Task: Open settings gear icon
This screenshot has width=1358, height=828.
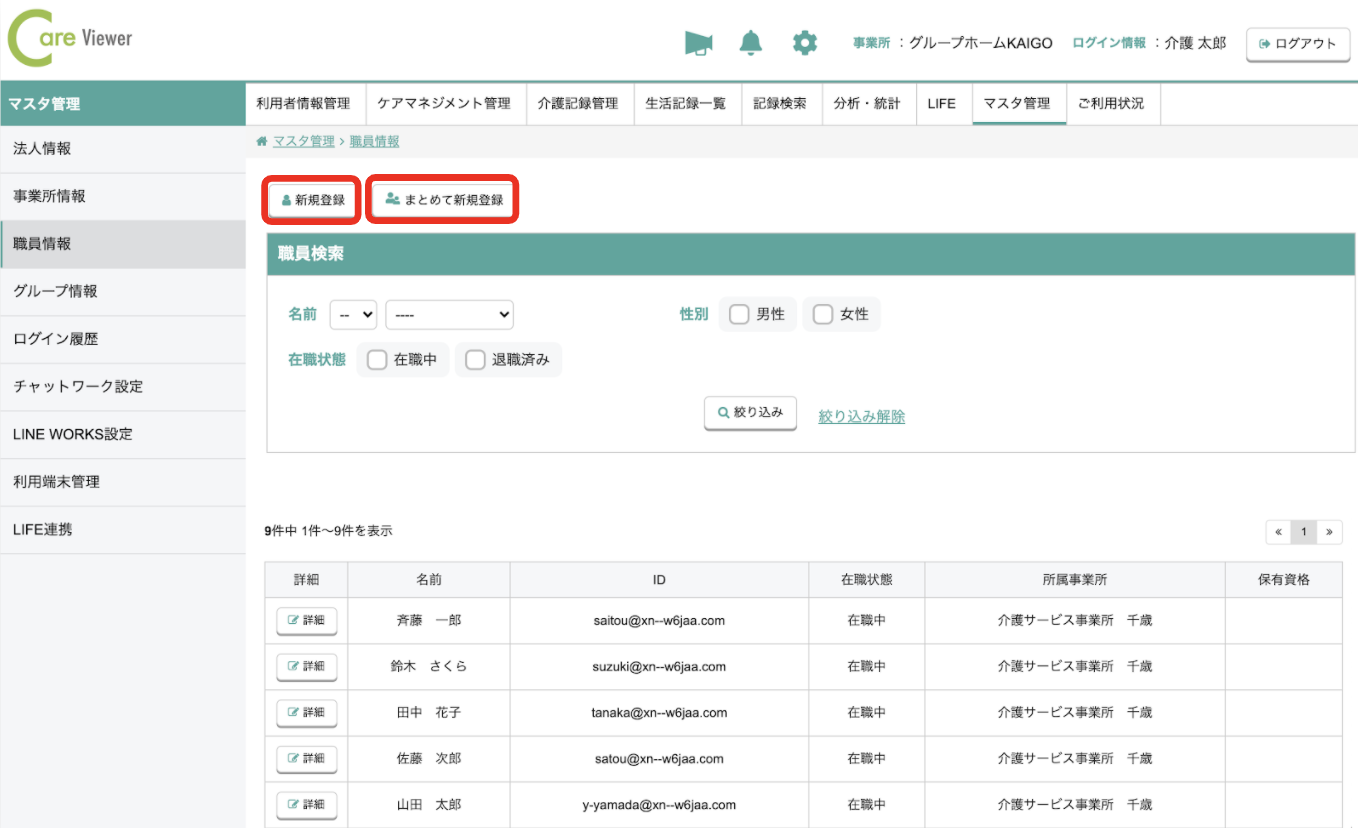Action: pyautogui.click(x=804, y=43)
